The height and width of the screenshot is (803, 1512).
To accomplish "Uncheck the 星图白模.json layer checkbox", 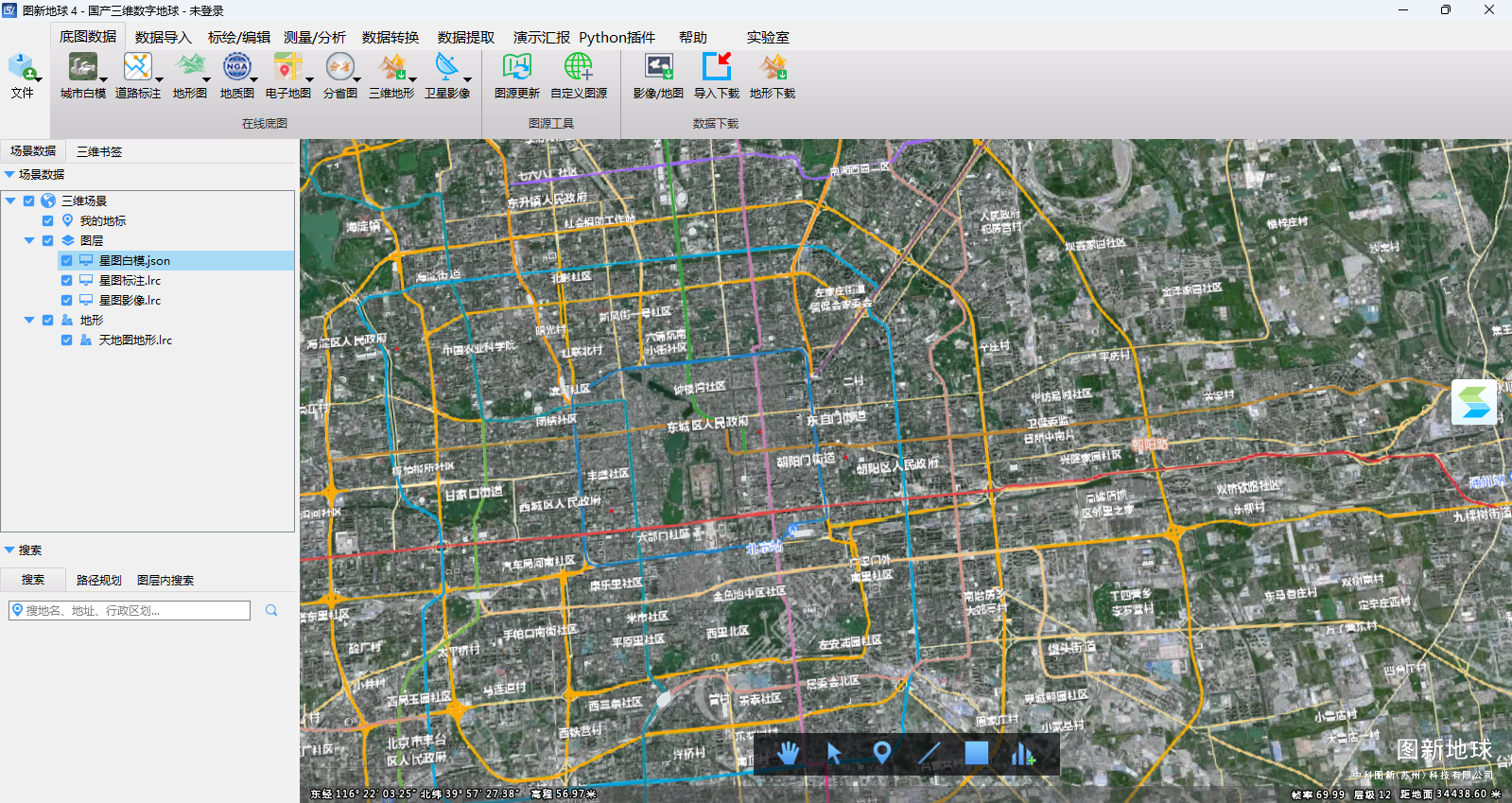I will click(66, 261).
